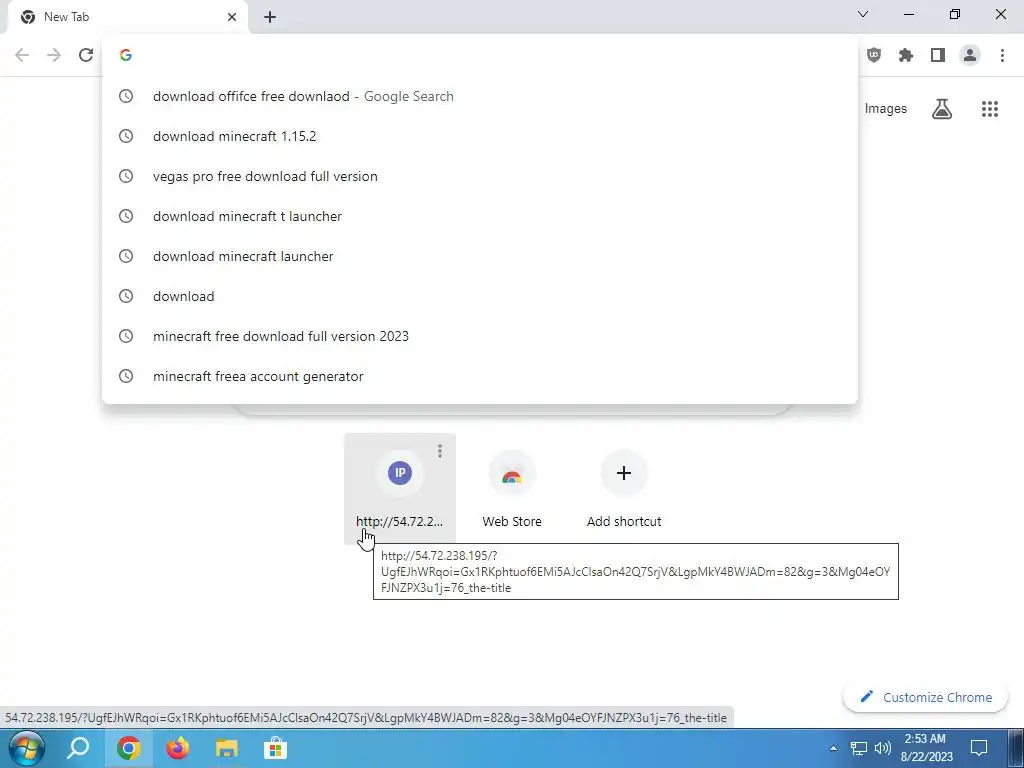Image resolution: width=1024 pixels, height=768 pixels.
Task: Click the volume speaker tray icon
Action: (x=883, y=748)
